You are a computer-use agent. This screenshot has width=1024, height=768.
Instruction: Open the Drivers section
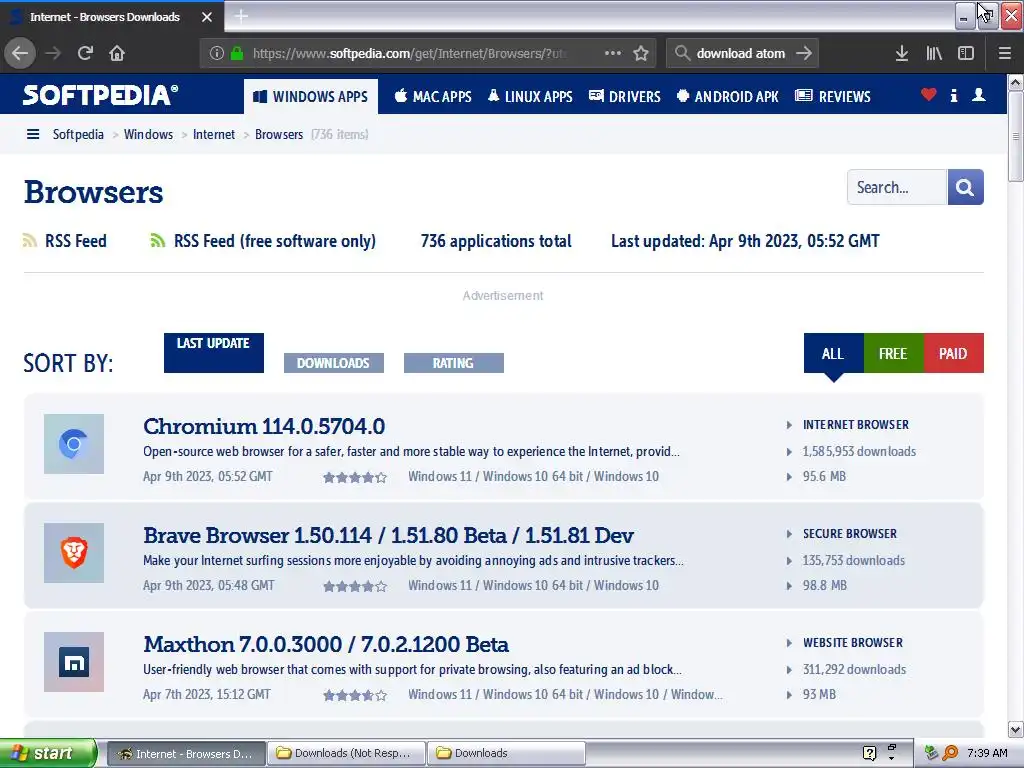click(x=624, y=97)
